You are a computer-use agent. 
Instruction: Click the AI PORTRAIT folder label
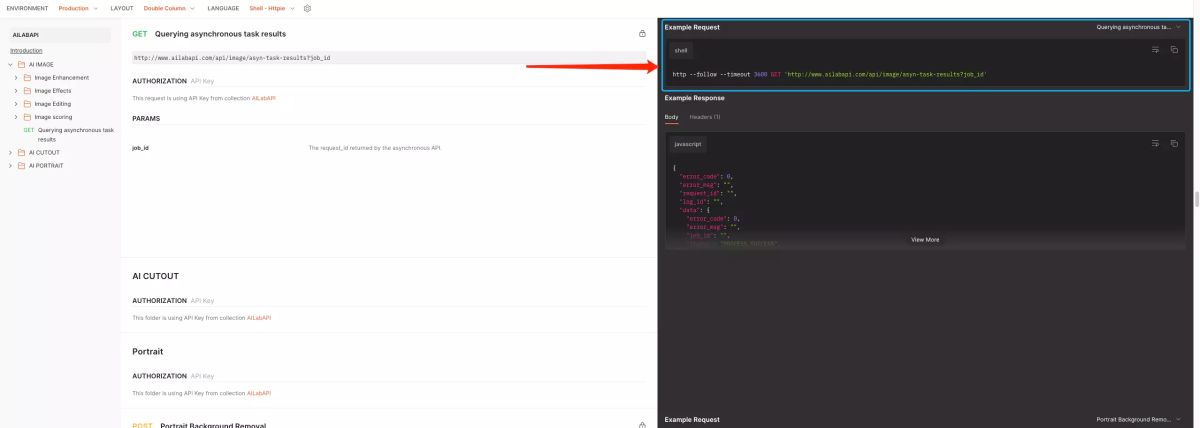[46, 165]
